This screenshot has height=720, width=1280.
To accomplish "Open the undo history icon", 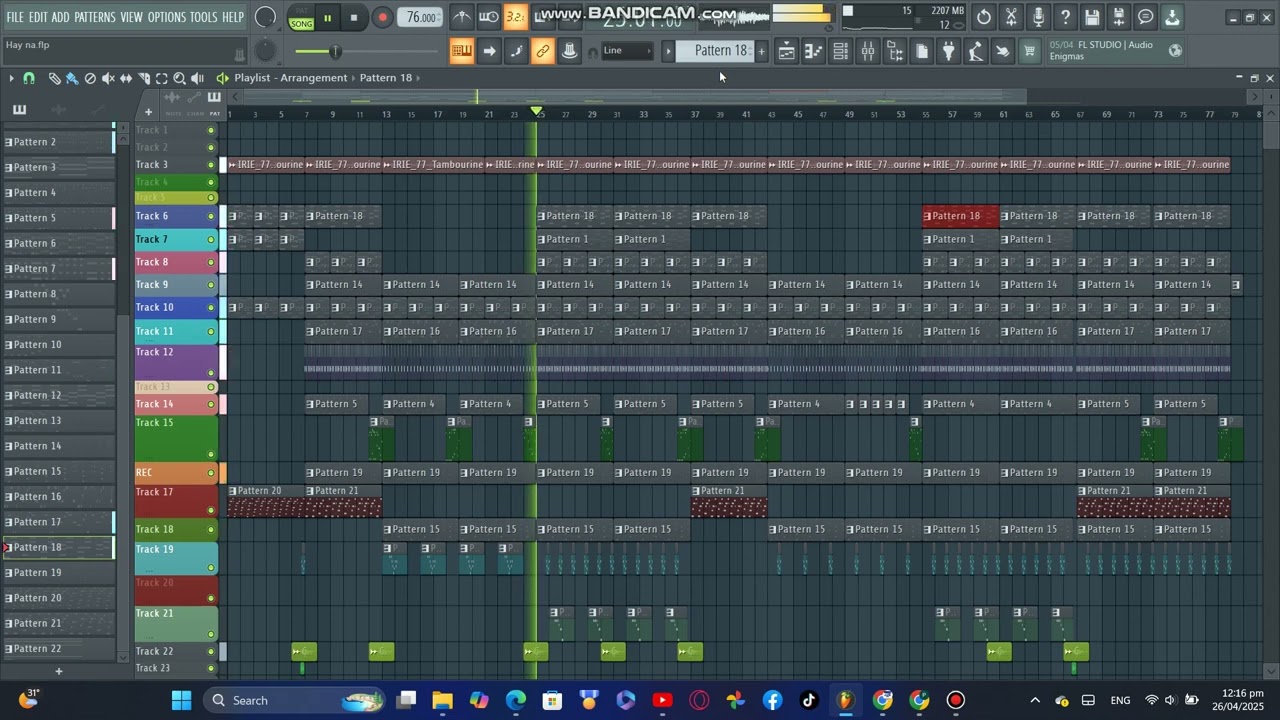I will (x=984, y=17).
